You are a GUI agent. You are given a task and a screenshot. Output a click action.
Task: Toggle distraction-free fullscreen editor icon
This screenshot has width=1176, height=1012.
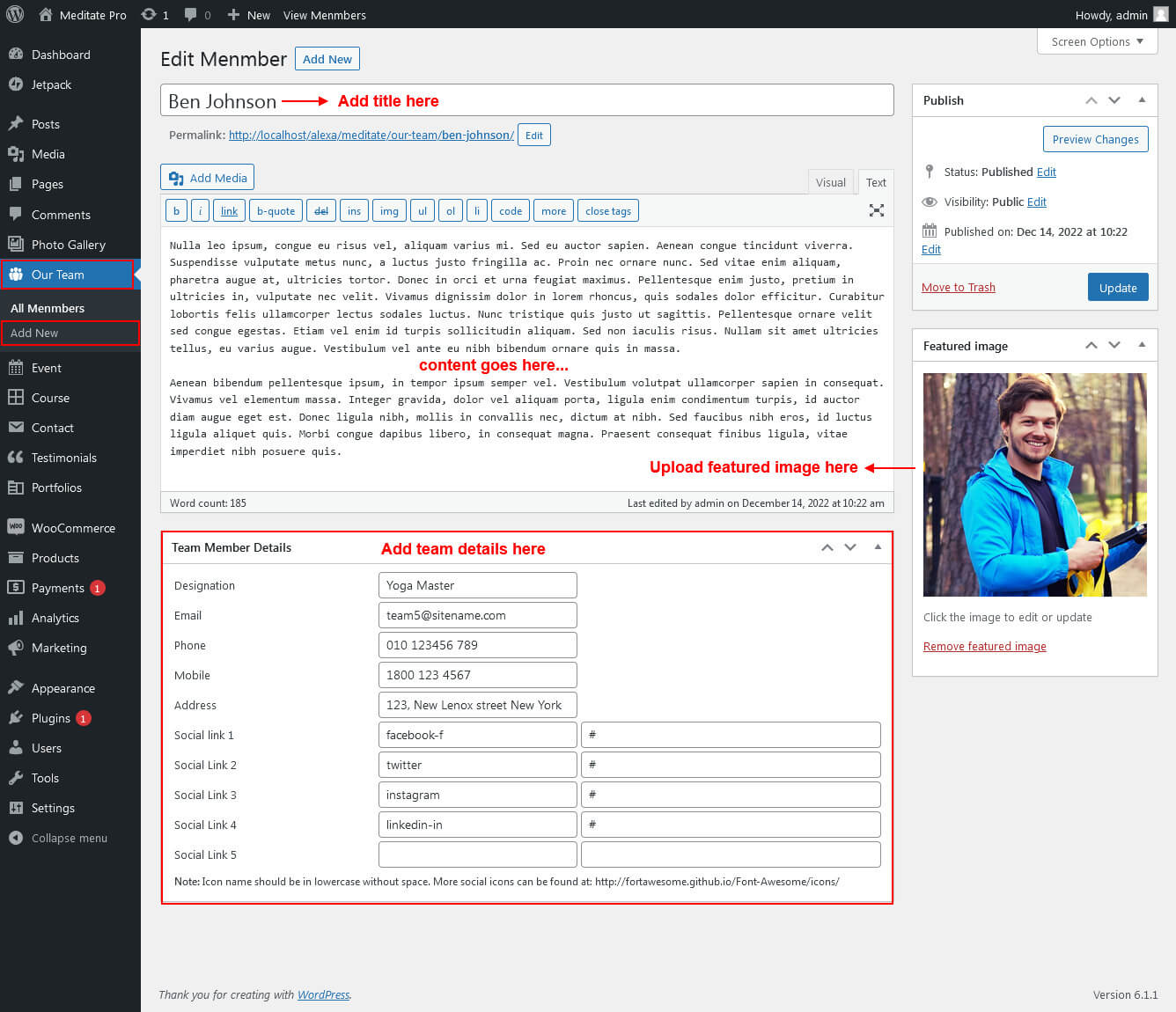tap(877, 210)
